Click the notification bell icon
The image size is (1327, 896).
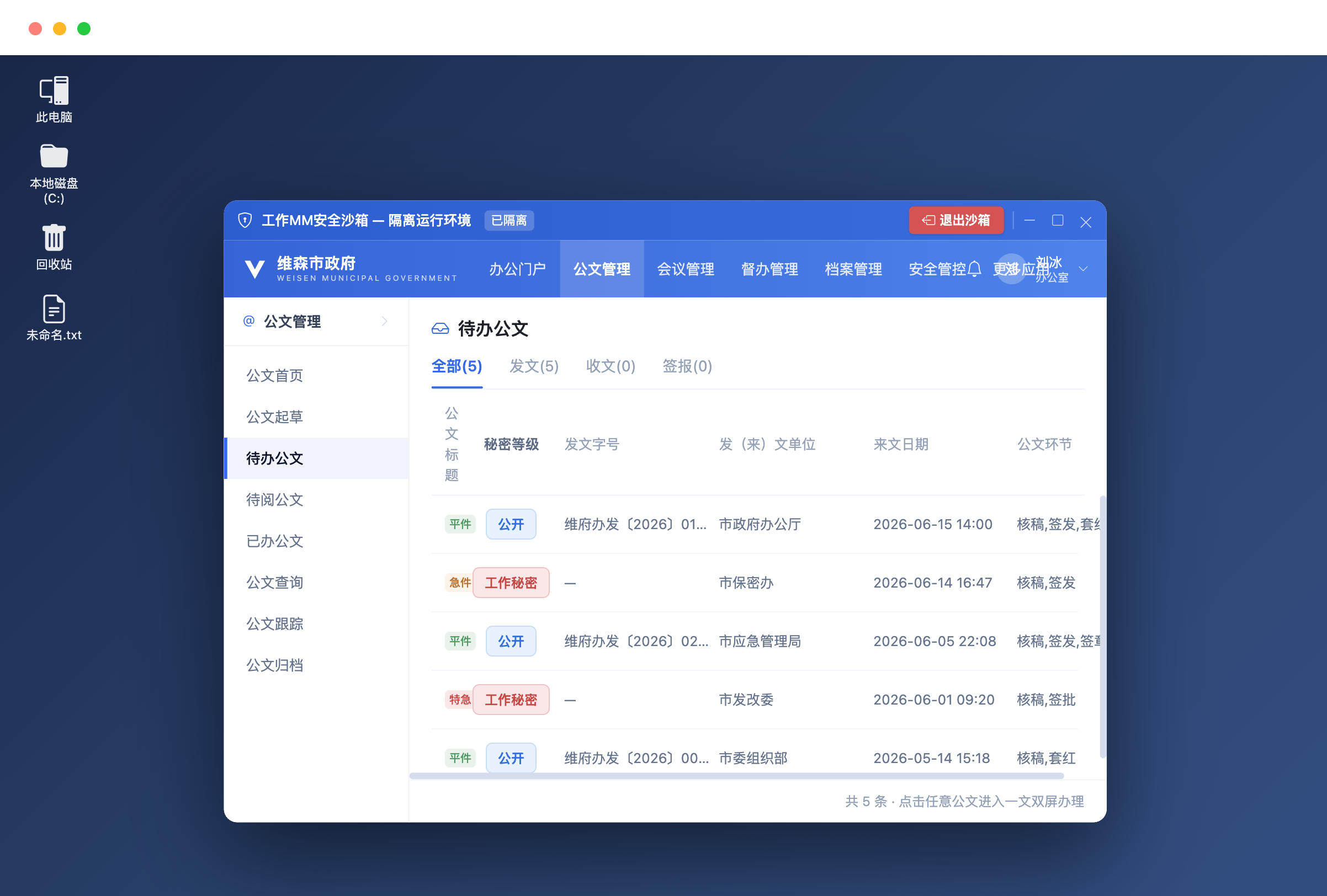(975, 269)
